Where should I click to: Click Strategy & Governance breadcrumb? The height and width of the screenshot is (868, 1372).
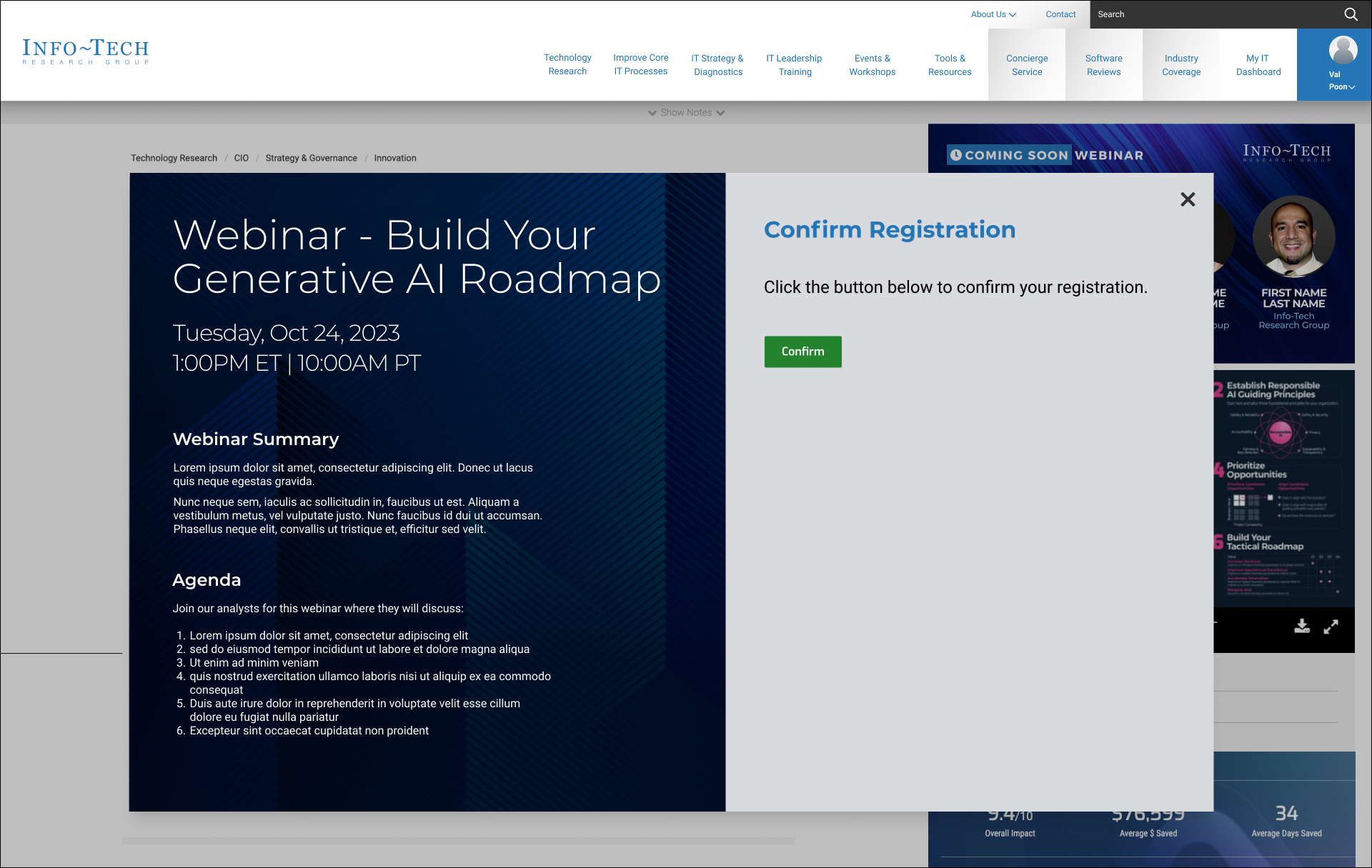[x=311, y=158]
